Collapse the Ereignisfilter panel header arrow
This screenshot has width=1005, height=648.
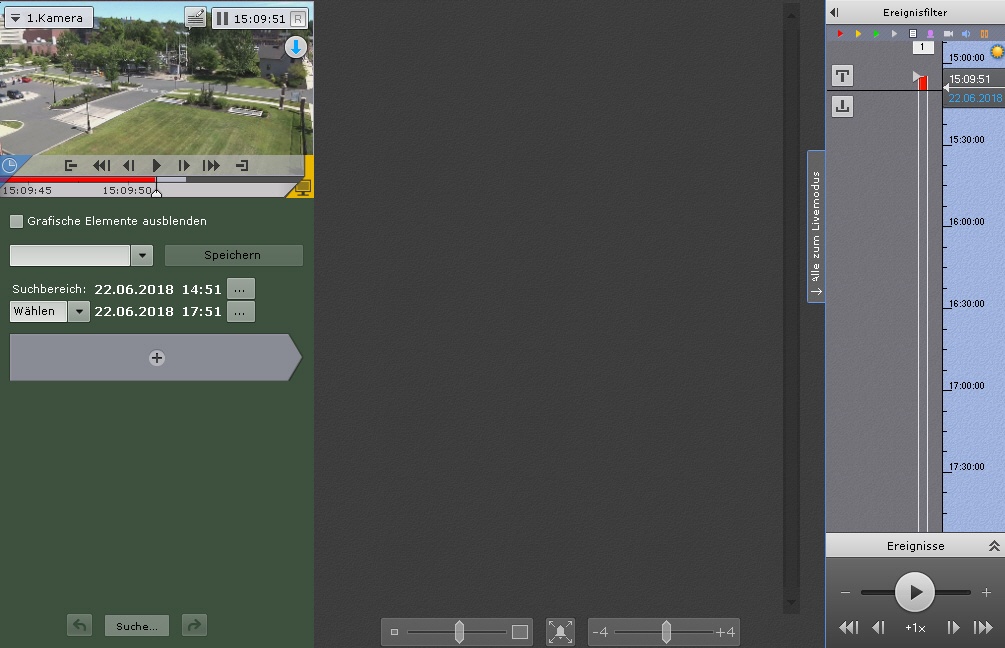[835, 12]
